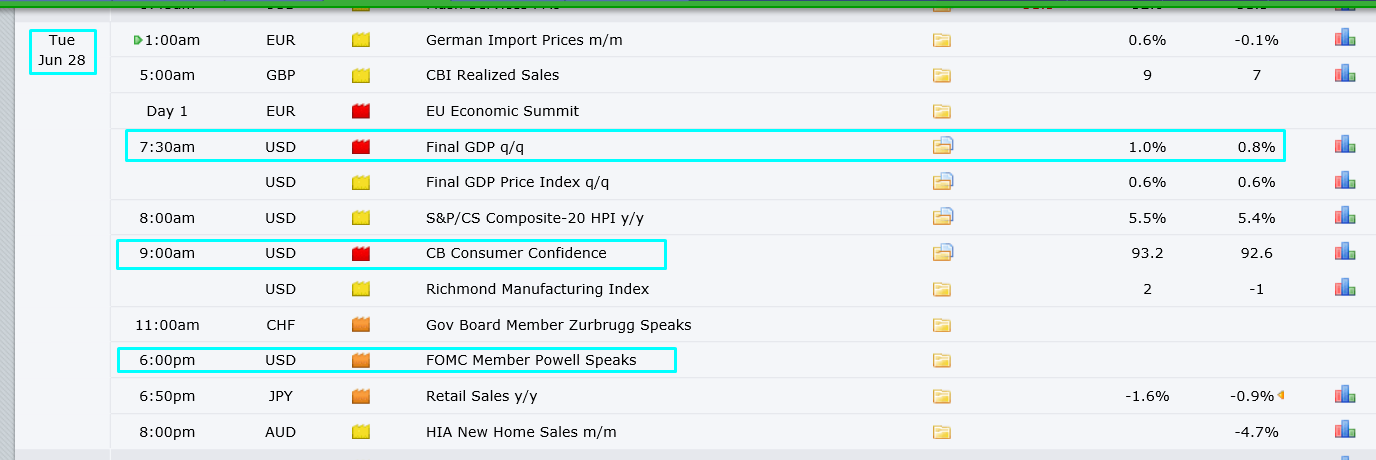Click the Tue Jun 28 date cell
The width and height of the screenshot is (1376, 460).
(62, 51)
